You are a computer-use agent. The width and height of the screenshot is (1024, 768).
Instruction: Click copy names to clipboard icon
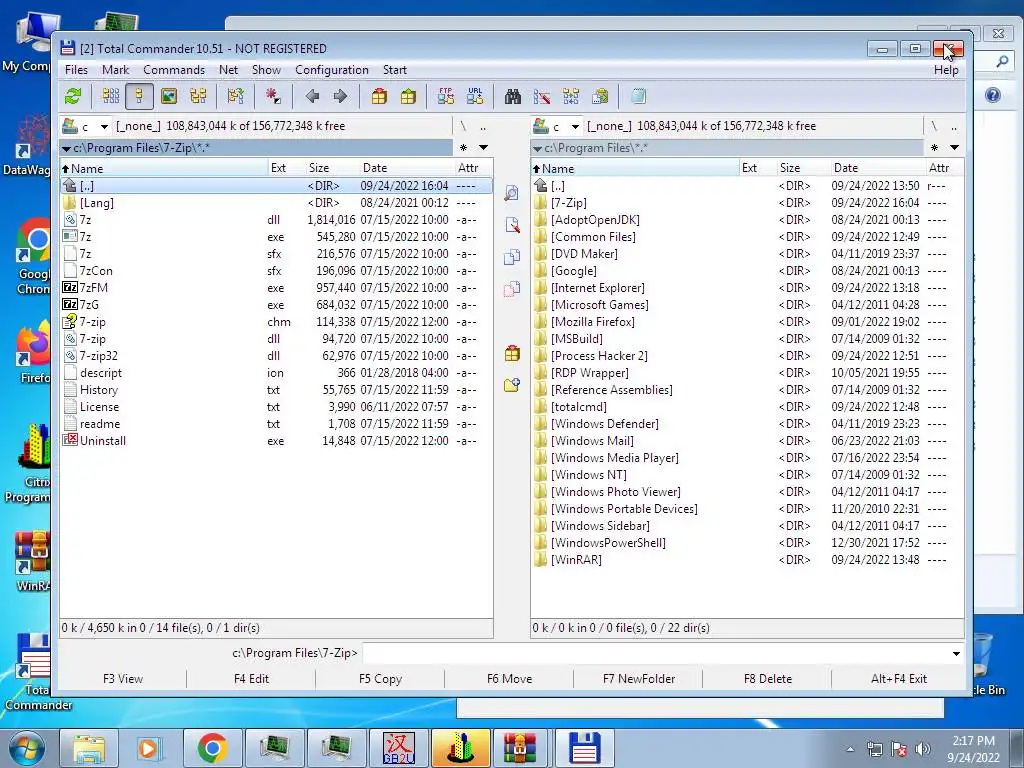[600, 97]
